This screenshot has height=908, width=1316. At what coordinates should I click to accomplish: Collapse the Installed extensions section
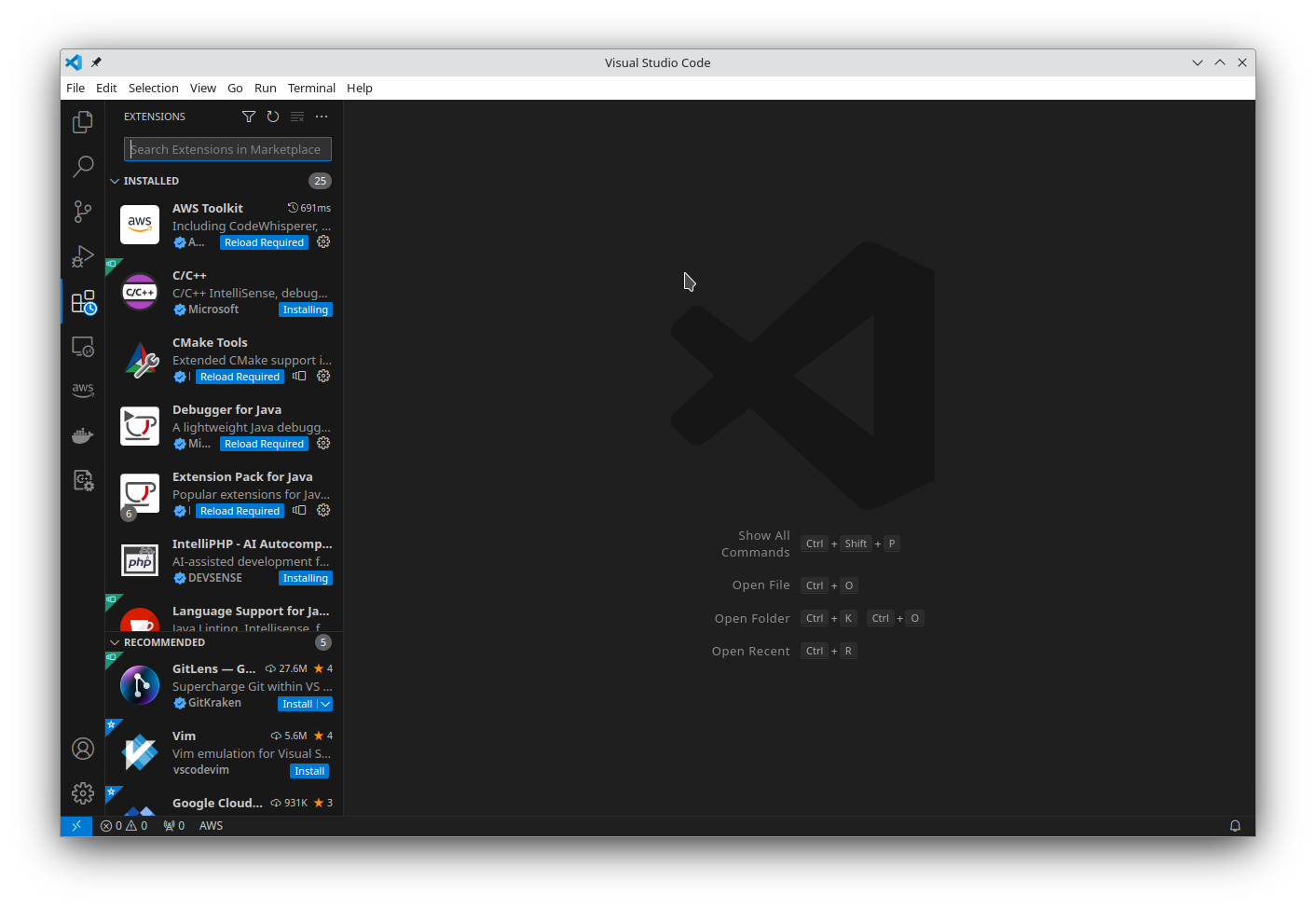(x=115, y=181)
